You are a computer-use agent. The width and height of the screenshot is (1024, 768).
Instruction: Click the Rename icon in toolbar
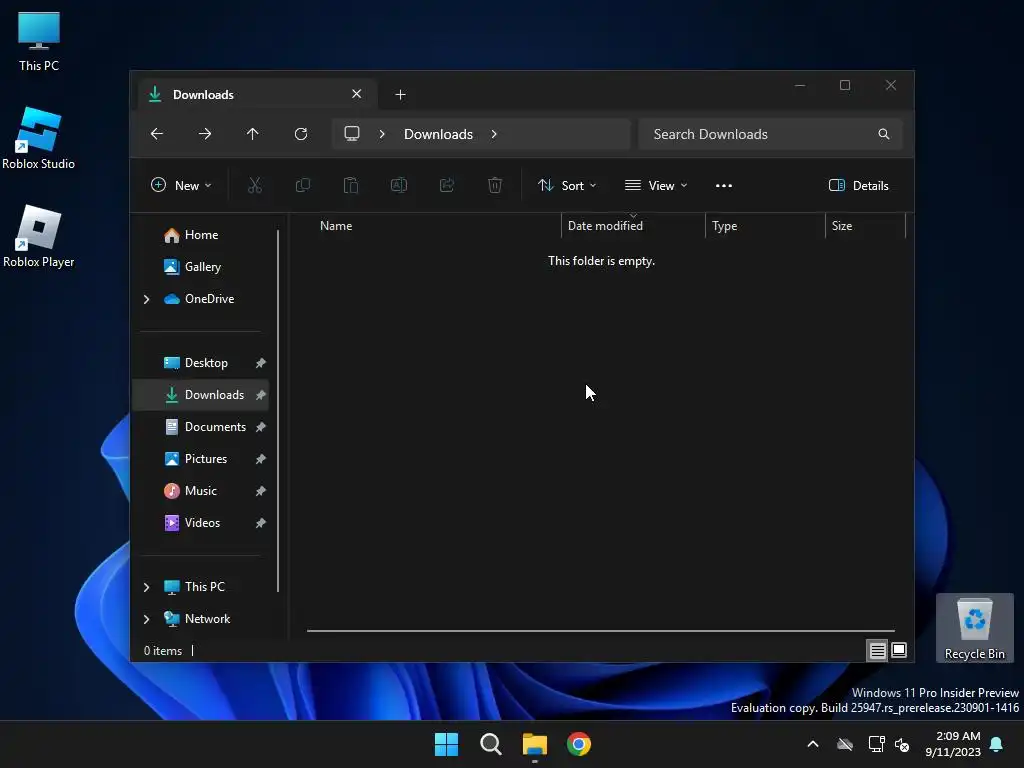point(398,185)
